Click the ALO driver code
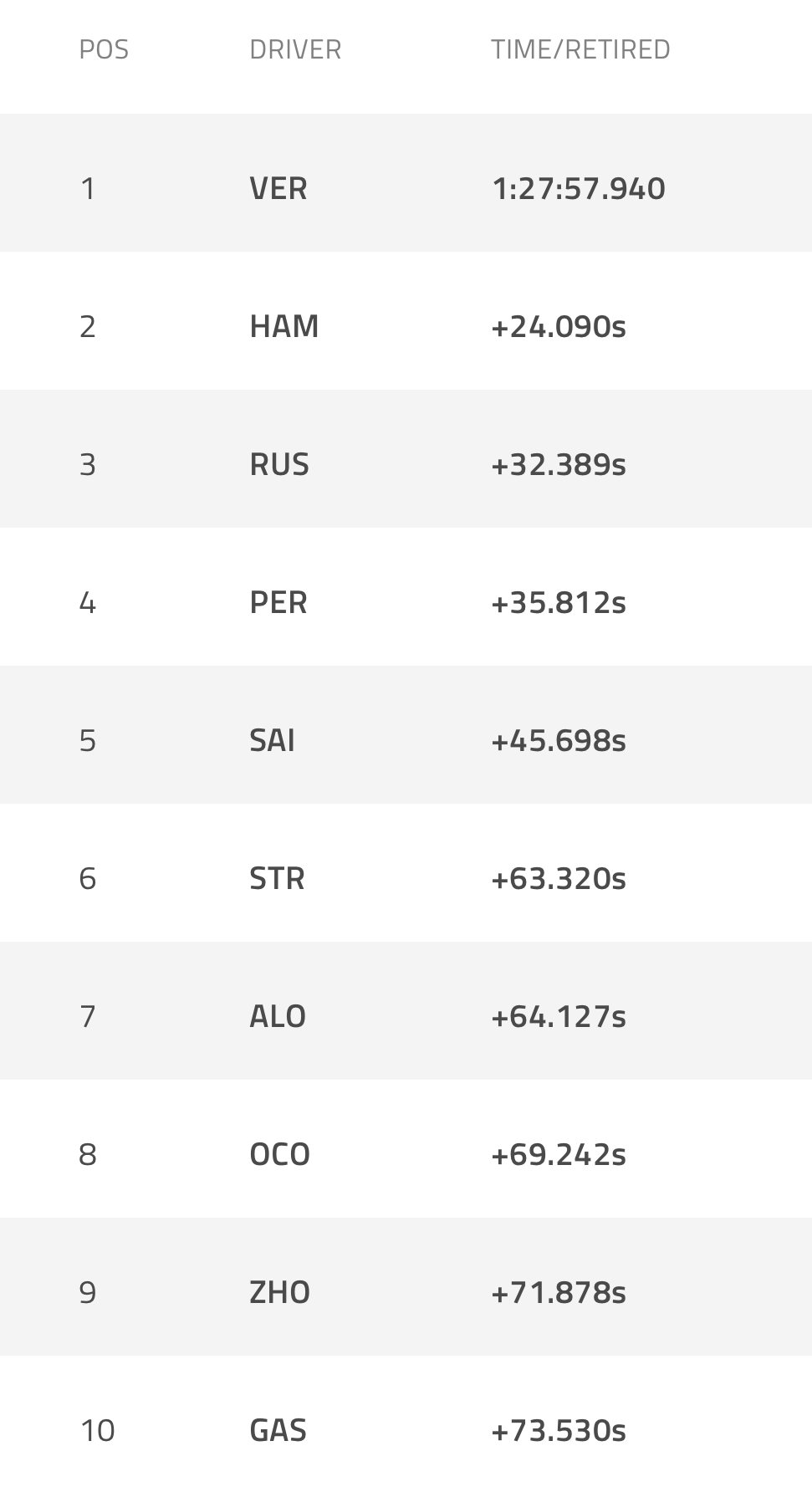Image resolution: width=812 pixels, height=1492 pixels. click(278, 1017)
